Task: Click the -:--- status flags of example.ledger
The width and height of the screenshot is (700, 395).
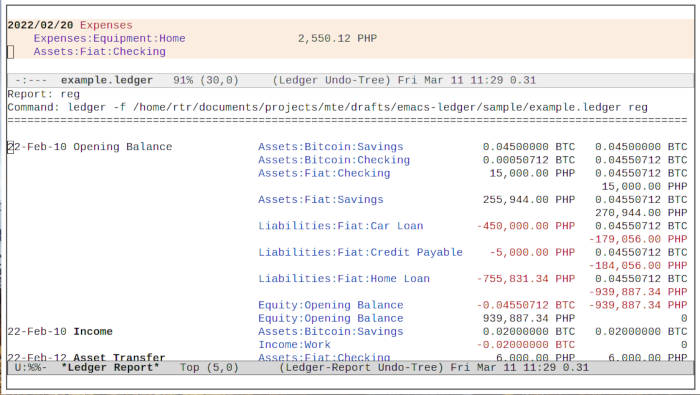Action: (30, 80)
